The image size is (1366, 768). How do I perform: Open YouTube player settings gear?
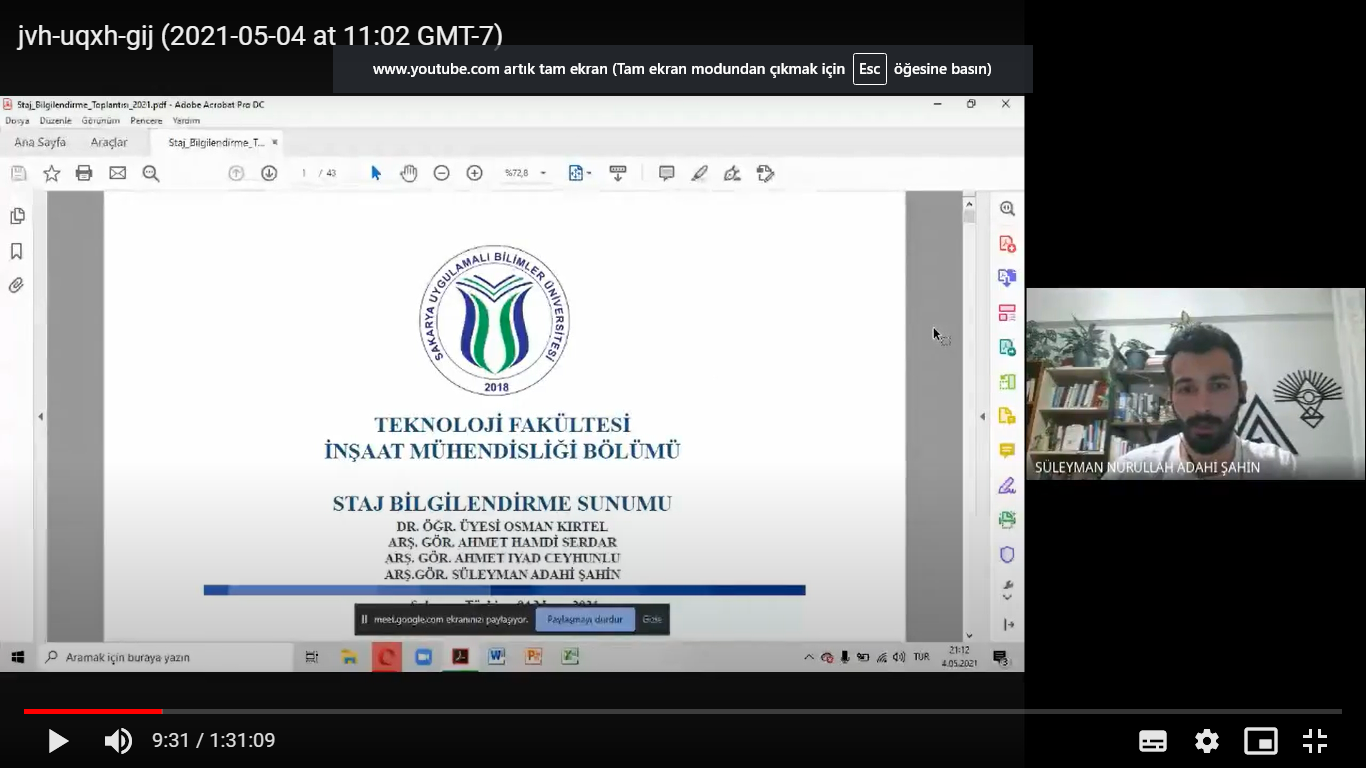[1207, 741]
